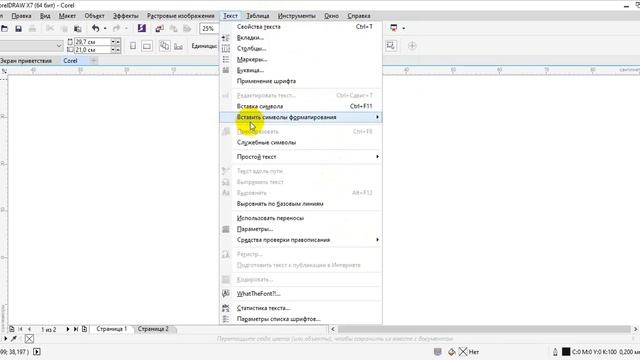Set landscape page orientation
The image size is (640, 360).
tap(147, 46)
